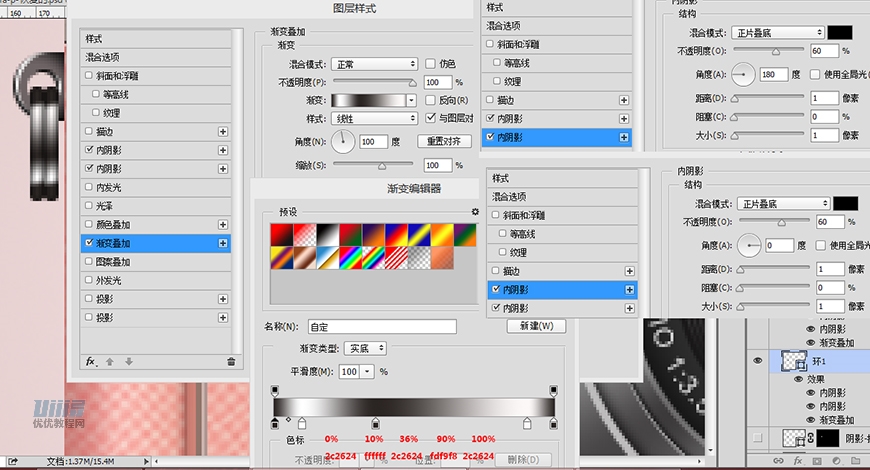This screenshot has height=470, width=870.
Task: Choose the red diagonal stripes gradient preset
Action: 396,258
